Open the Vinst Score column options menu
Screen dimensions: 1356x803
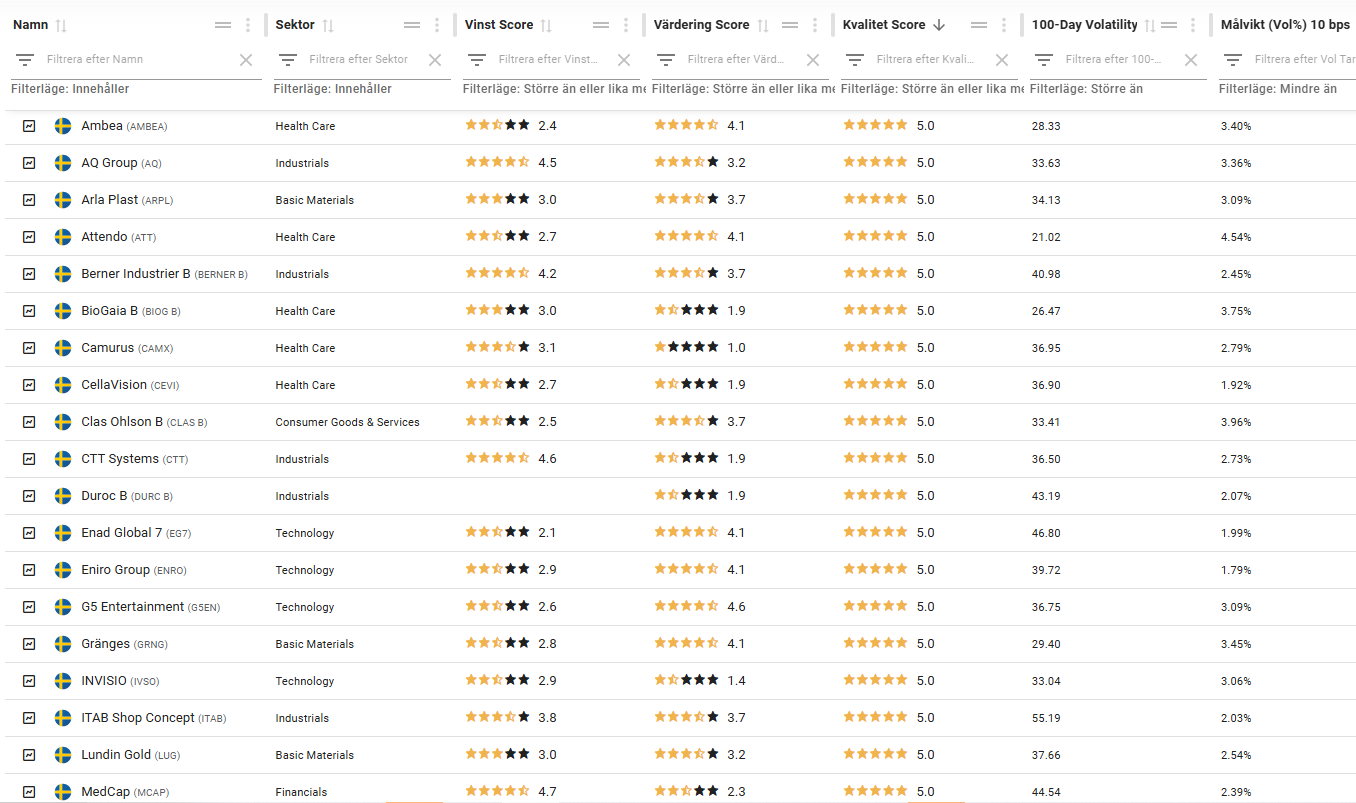pos(626,25)
